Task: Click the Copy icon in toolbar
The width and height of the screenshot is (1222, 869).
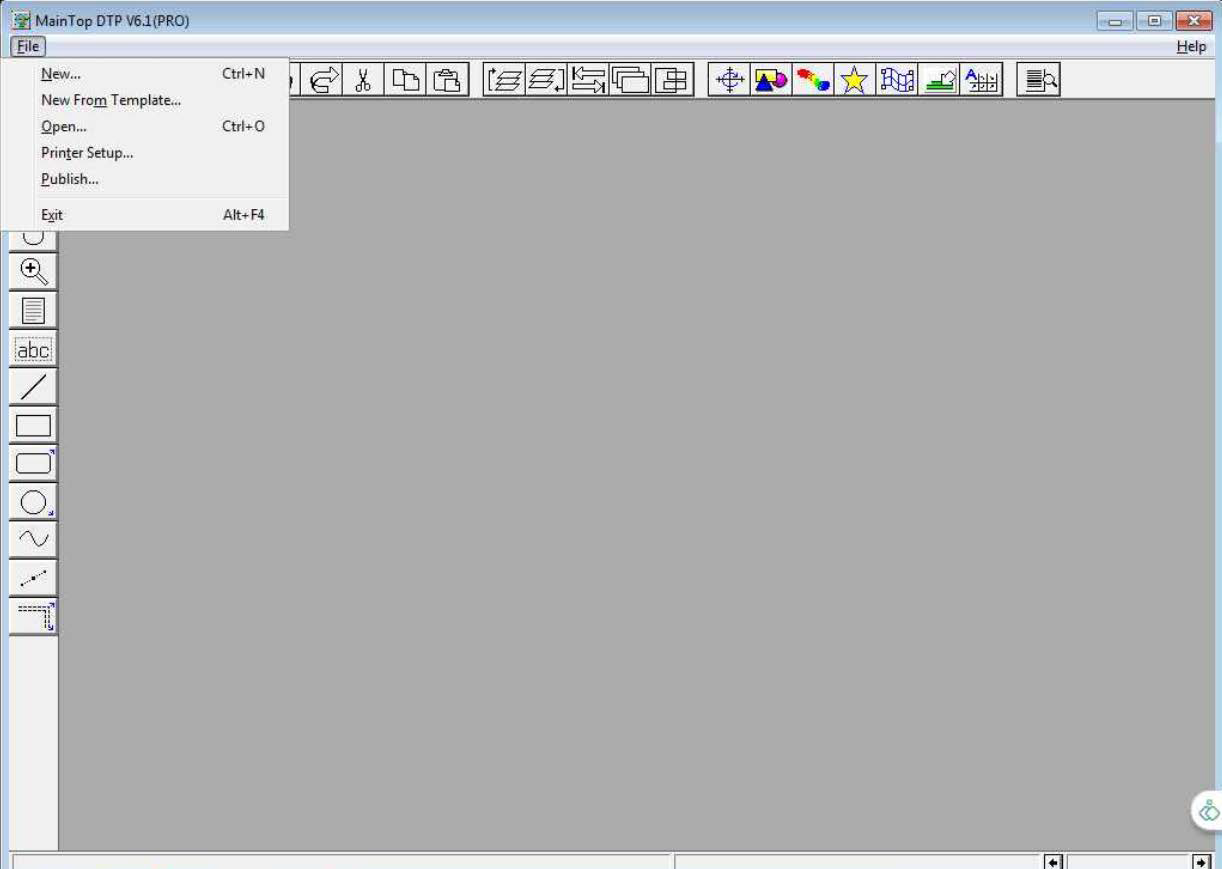Action: [405, 80]
